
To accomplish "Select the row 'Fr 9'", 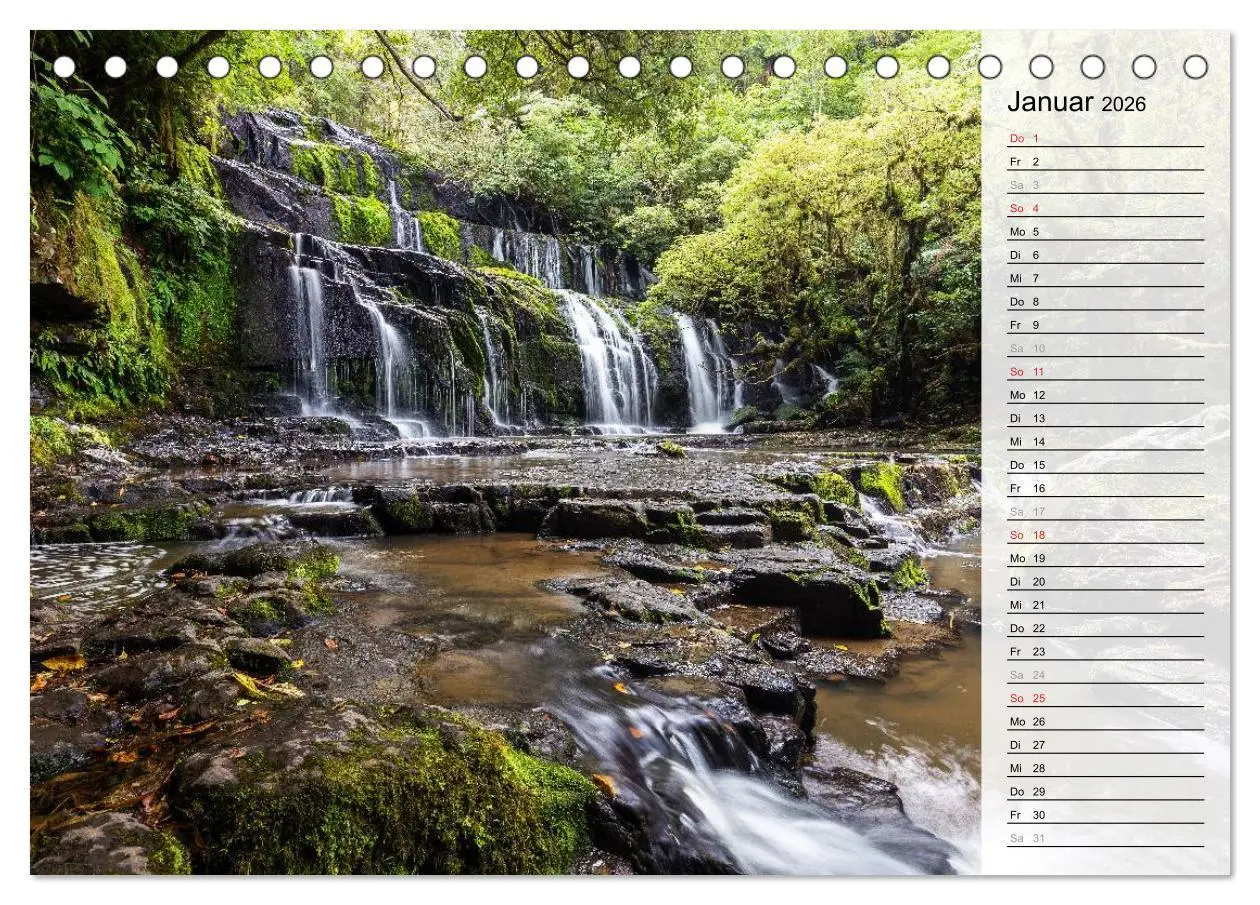I will click(1105, 324).
